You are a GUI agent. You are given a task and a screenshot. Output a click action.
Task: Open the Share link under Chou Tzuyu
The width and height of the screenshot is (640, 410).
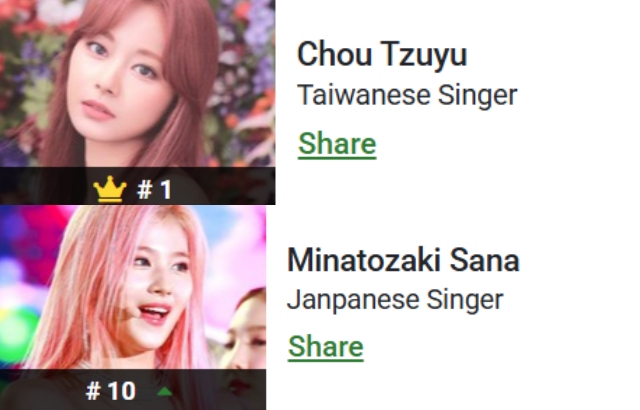coord(337,144)
